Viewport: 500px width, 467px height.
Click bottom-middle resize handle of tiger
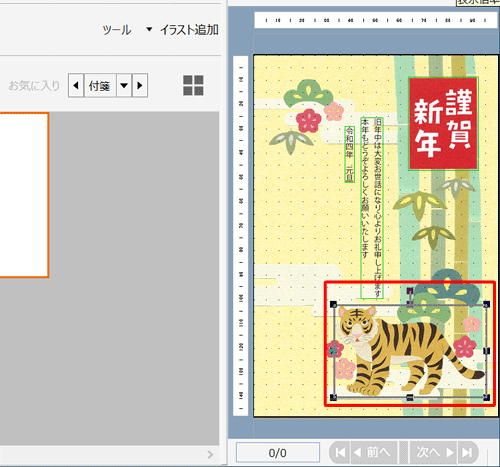tap(410, 397)
